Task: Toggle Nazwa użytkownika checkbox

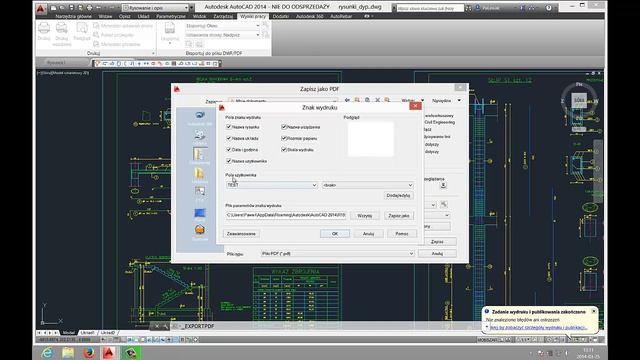Action: coord(229,161)
